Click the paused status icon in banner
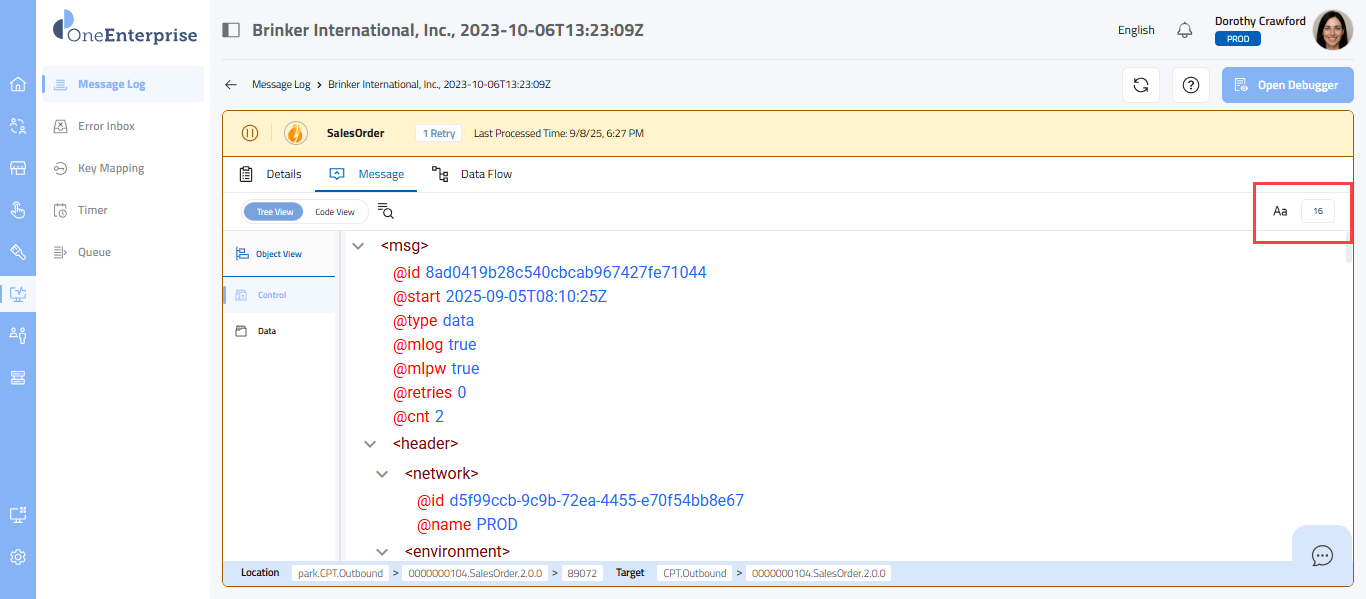Viewport: 1366px width, 599px height. (250, 133)
